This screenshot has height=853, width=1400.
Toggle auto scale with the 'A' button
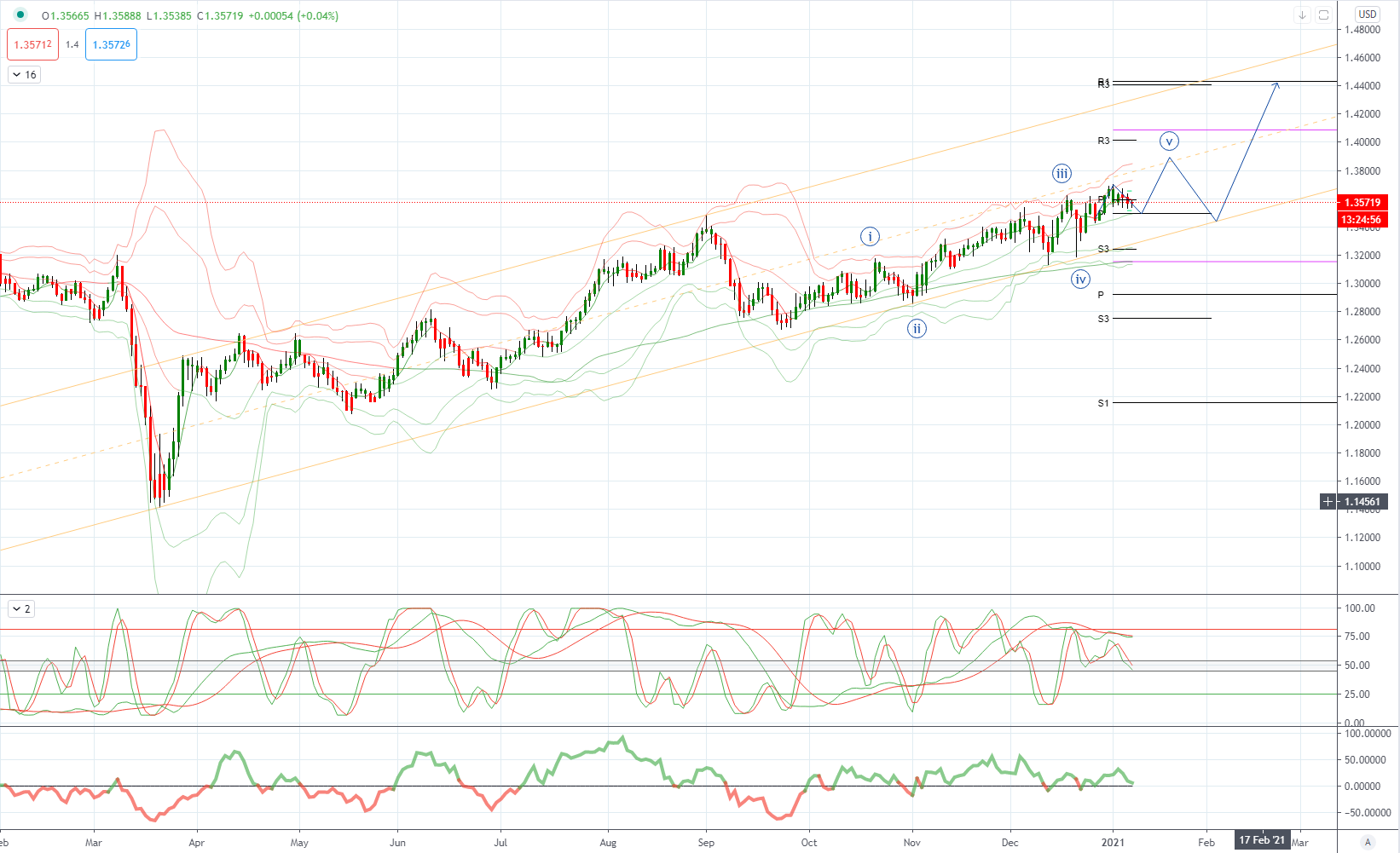(x=1368, y=842)
